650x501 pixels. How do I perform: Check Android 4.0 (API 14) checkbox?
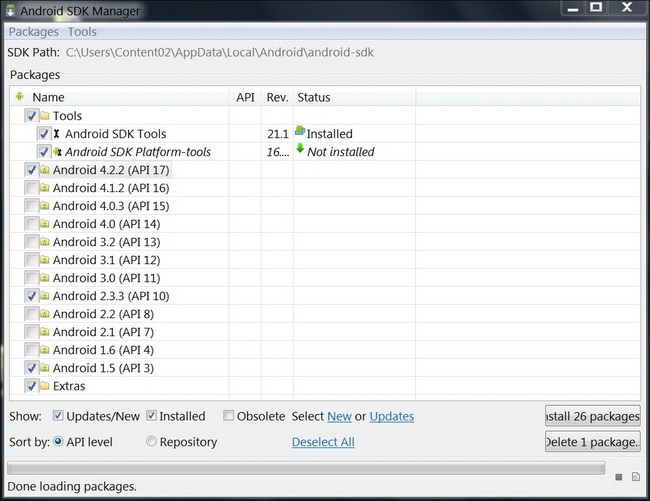[x=31, y=224]
